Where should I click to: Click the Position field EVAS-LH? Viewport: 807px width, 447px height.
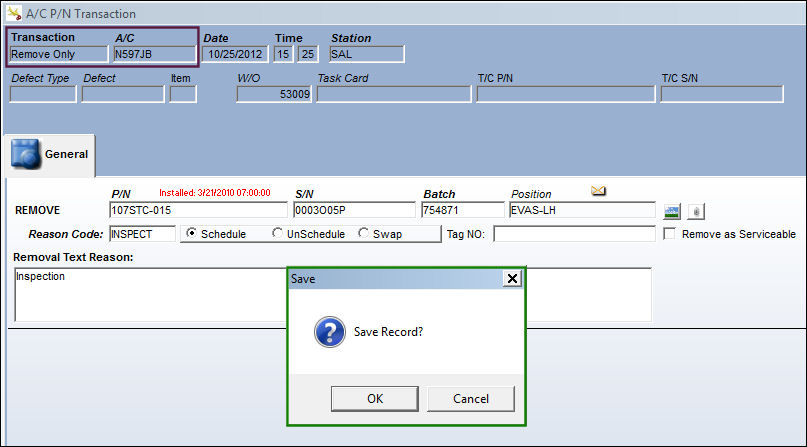[582, 210]
